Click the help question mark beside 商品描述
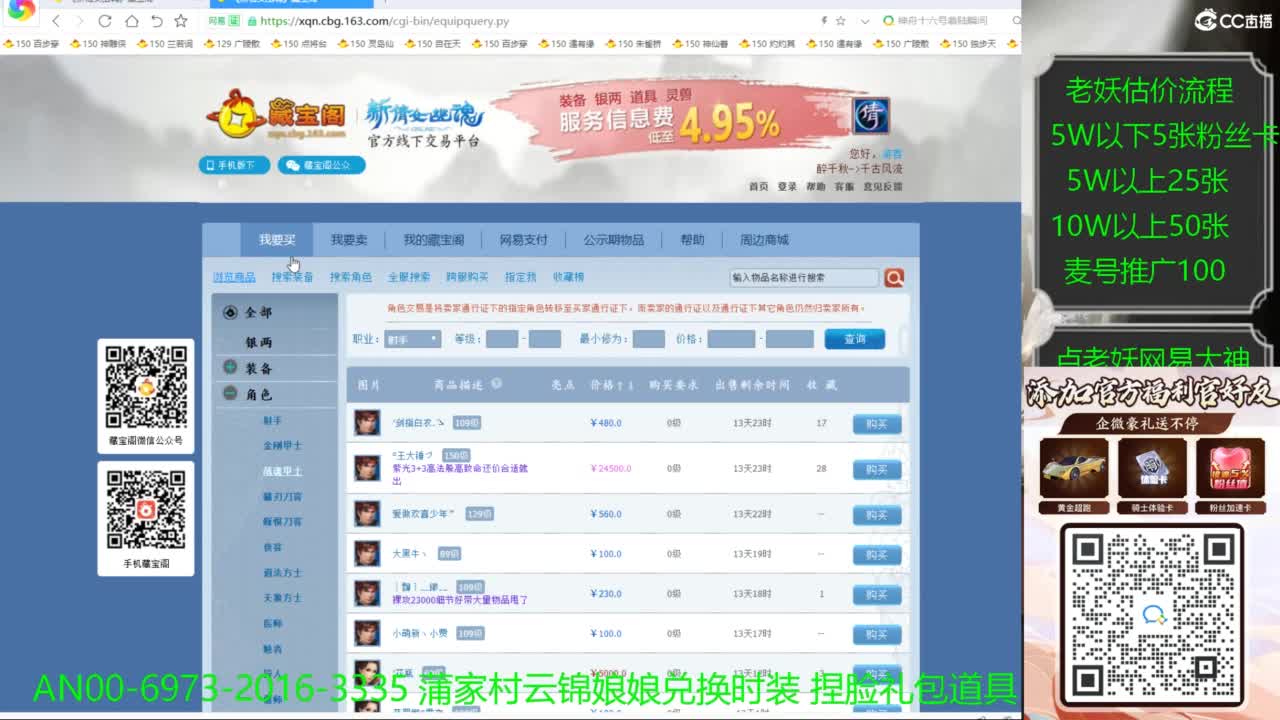Screen dimensions: 1280x720 (x=496, y=384)
